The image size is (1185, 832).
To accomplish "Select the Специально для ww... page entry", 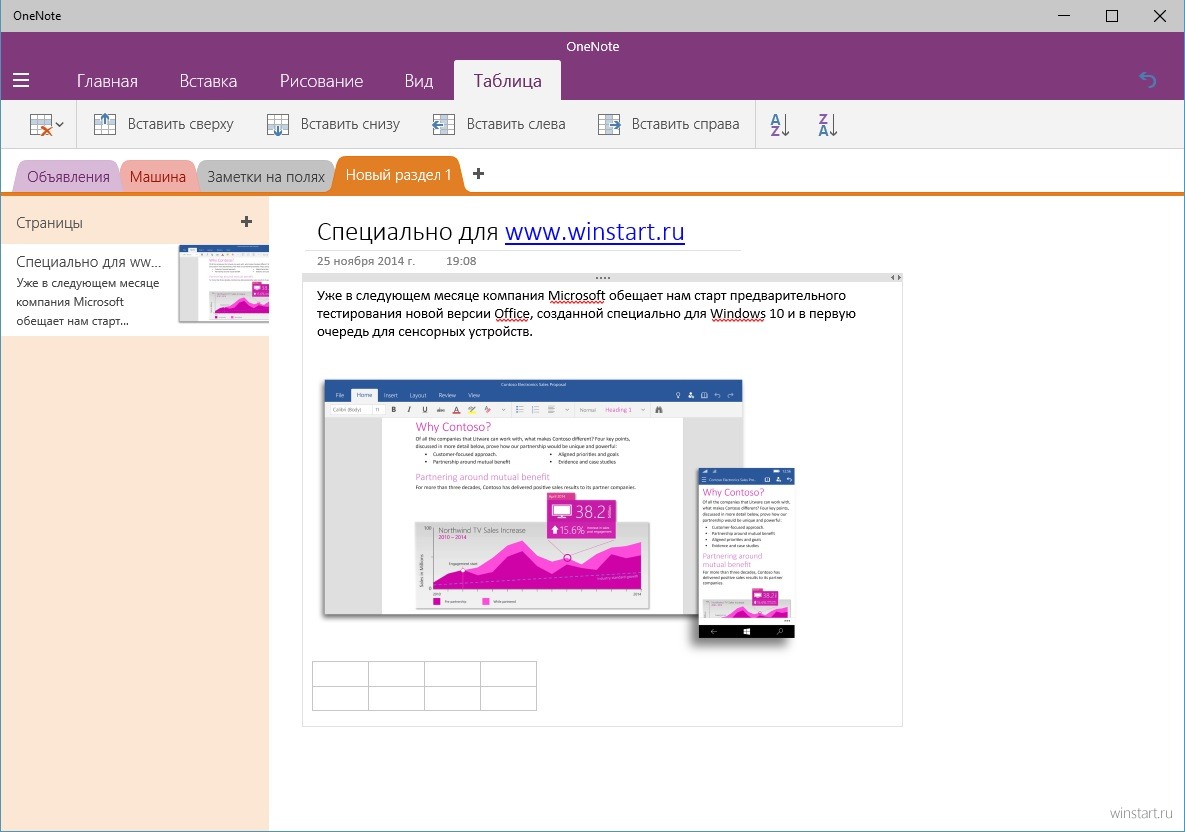I will tap(135, 290).
